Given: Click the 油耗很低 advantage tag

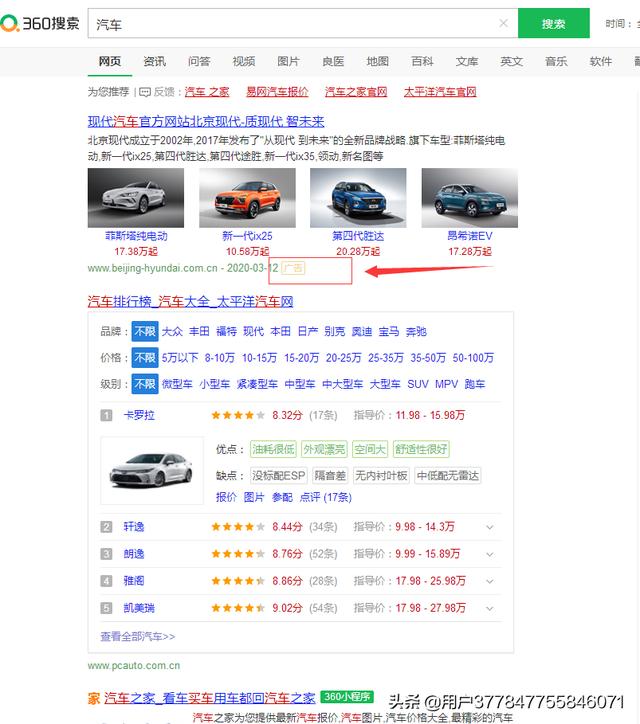Looking at the screenshot, I should click(x=273, y=449).
